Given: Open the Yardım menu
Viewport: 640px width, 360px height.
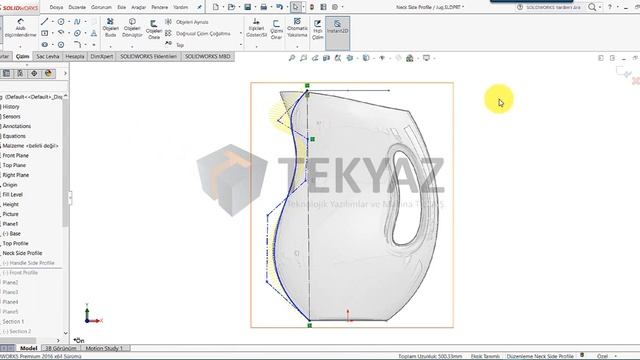Looking at the screenshot, I should [180, 7].
